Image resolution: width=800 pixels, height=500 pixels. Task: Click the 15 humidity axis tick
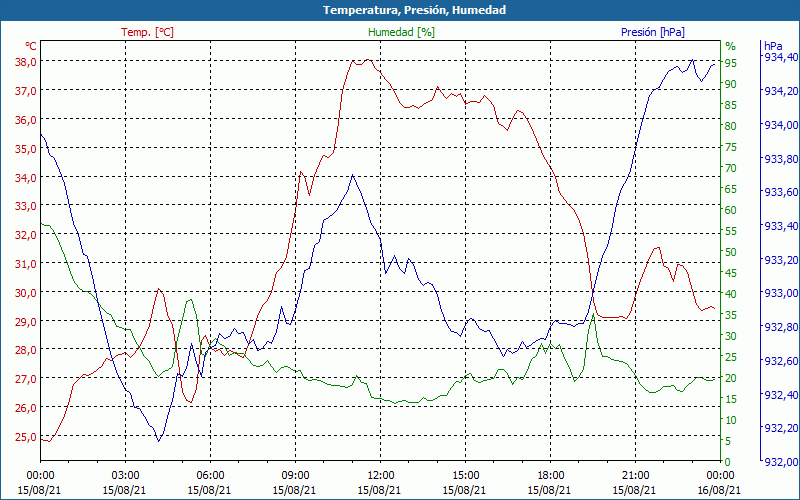731,399
